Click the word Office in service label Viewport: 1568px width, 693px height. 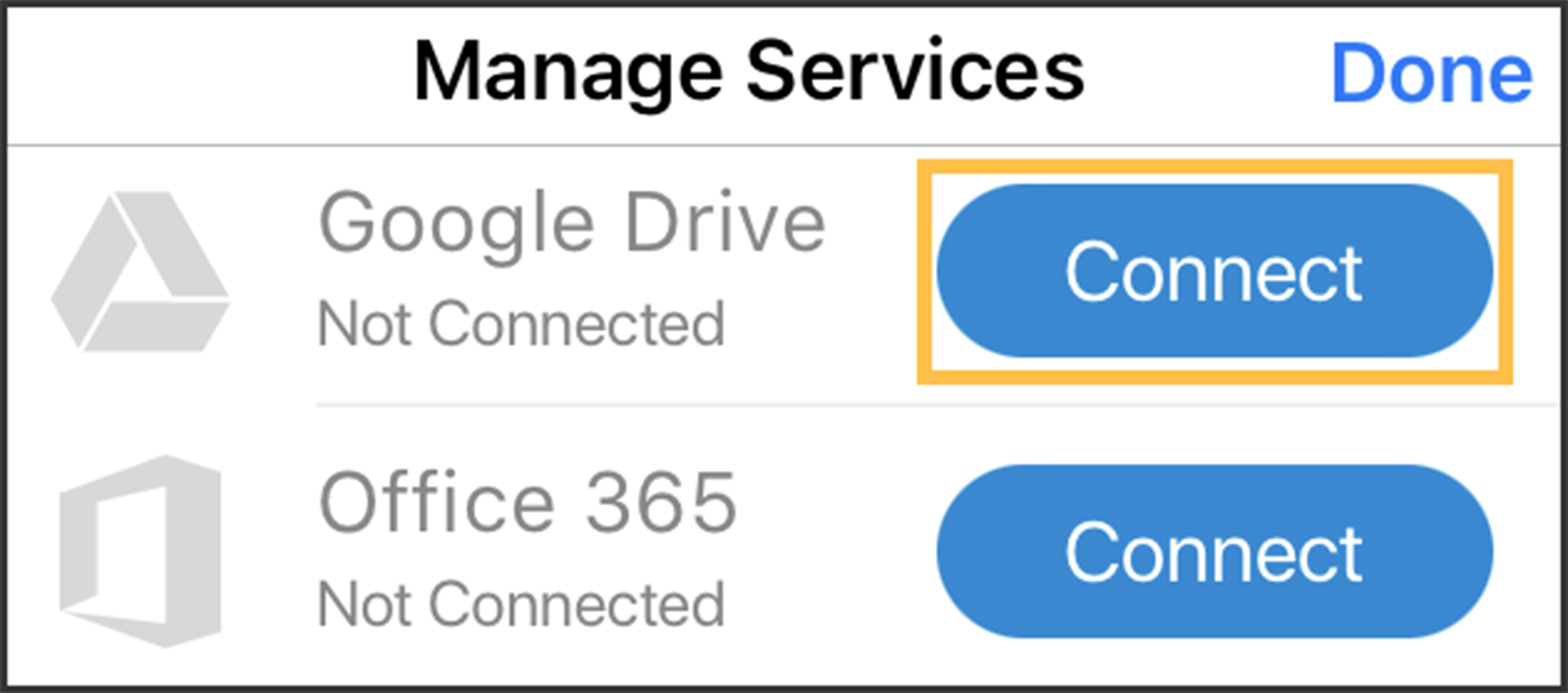click(437, 501)
